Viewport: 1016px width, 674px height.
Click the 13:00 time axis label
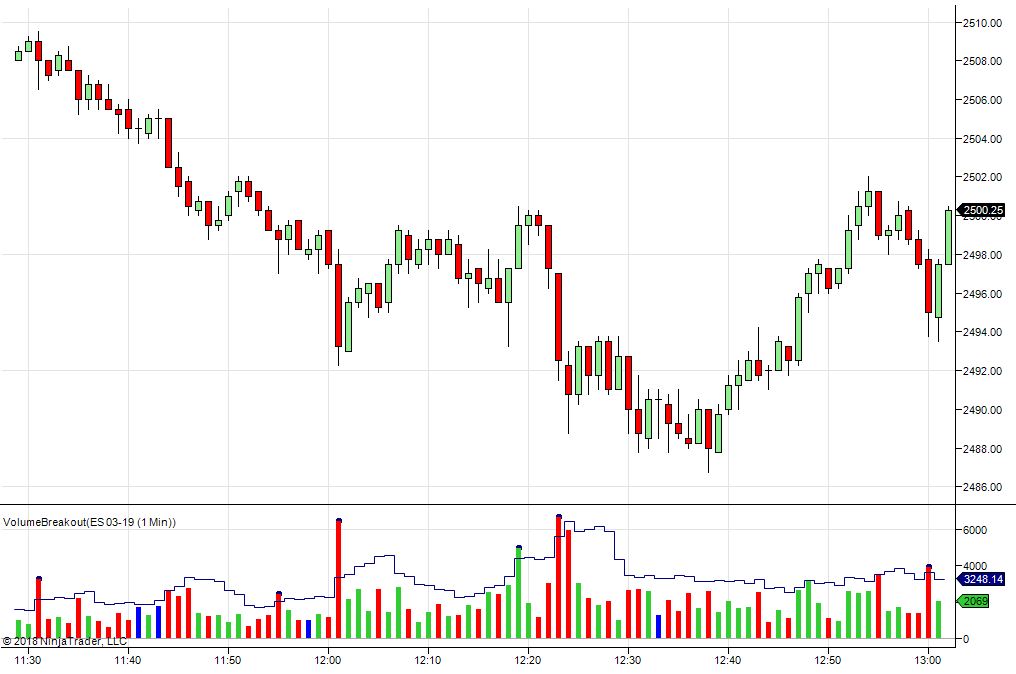pos(928,660)
